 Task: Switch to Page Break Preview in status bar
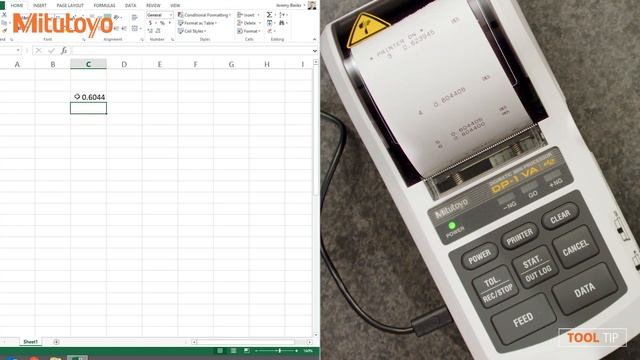tap(247, 351)
